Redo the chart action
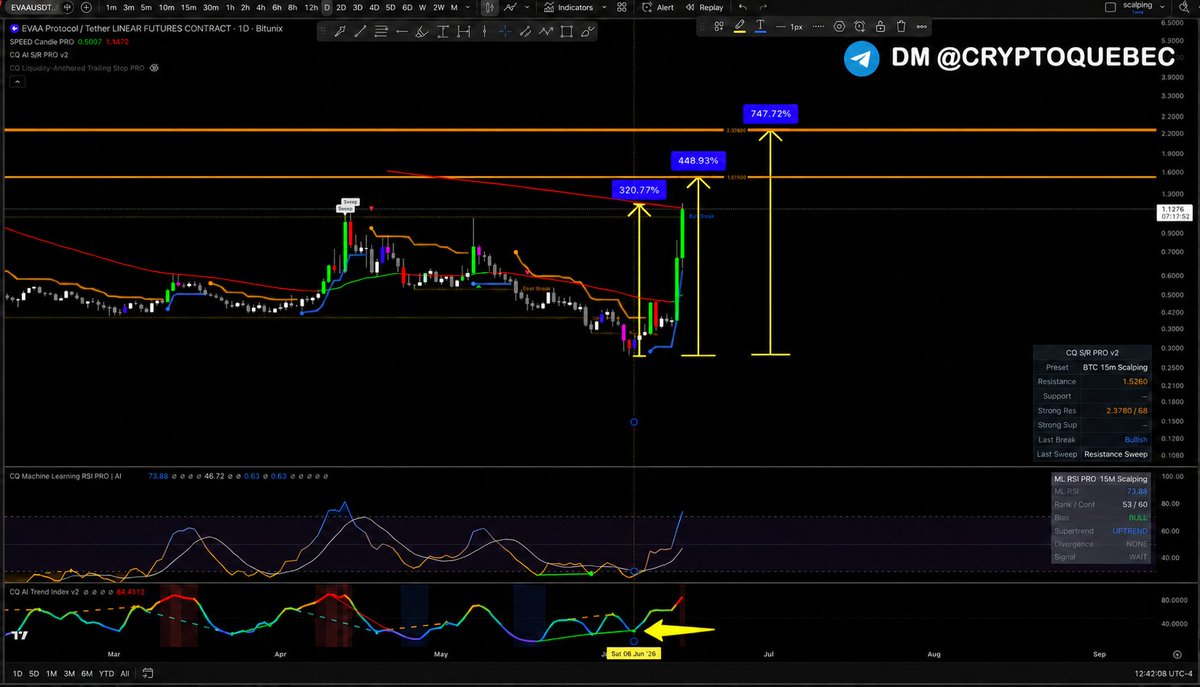 pyautogui.click(x=763, y=8)
